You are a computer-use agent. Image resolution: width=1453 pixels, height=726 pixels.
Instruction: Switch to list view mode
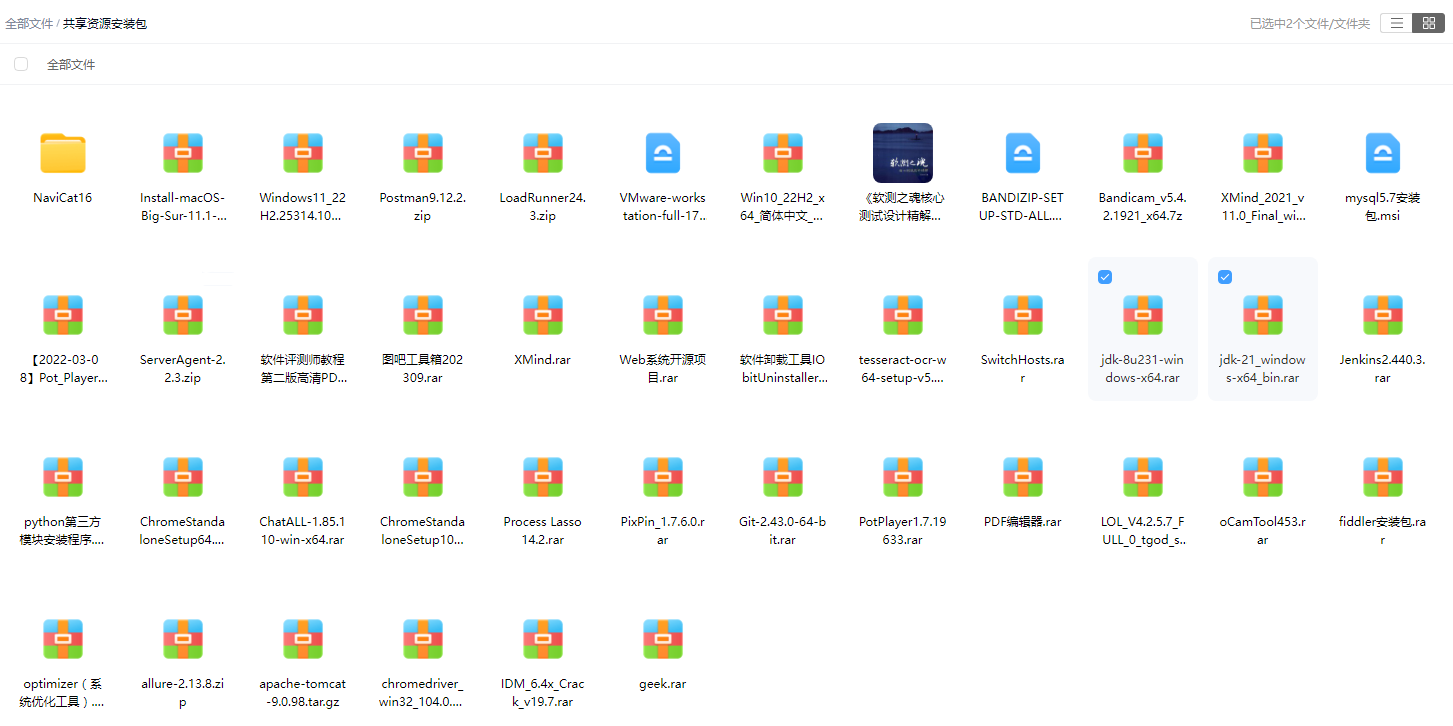coord(1396,23)
